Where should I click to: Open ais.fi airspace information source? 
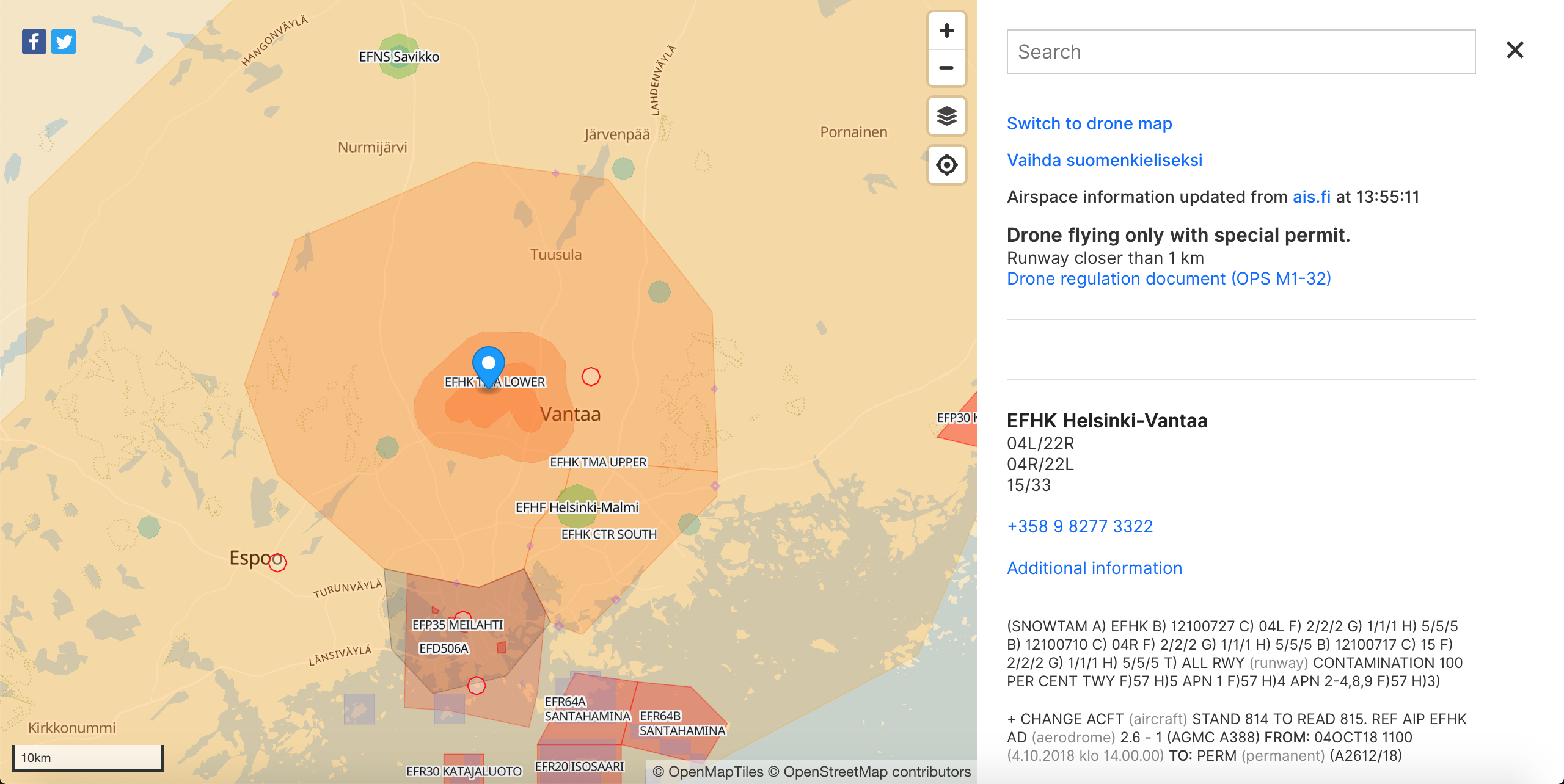[1313, 196]
